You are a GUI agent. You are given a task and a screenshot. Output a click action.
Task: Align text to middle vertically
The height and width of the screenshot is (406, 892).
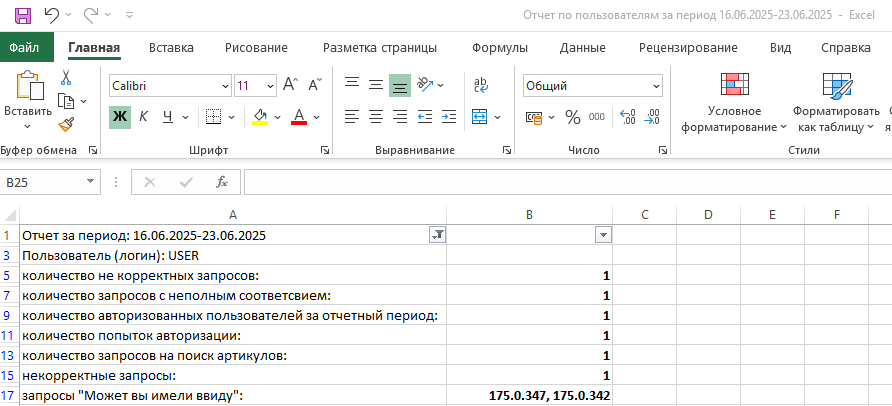pyautogui.click(x=375, y=85)
